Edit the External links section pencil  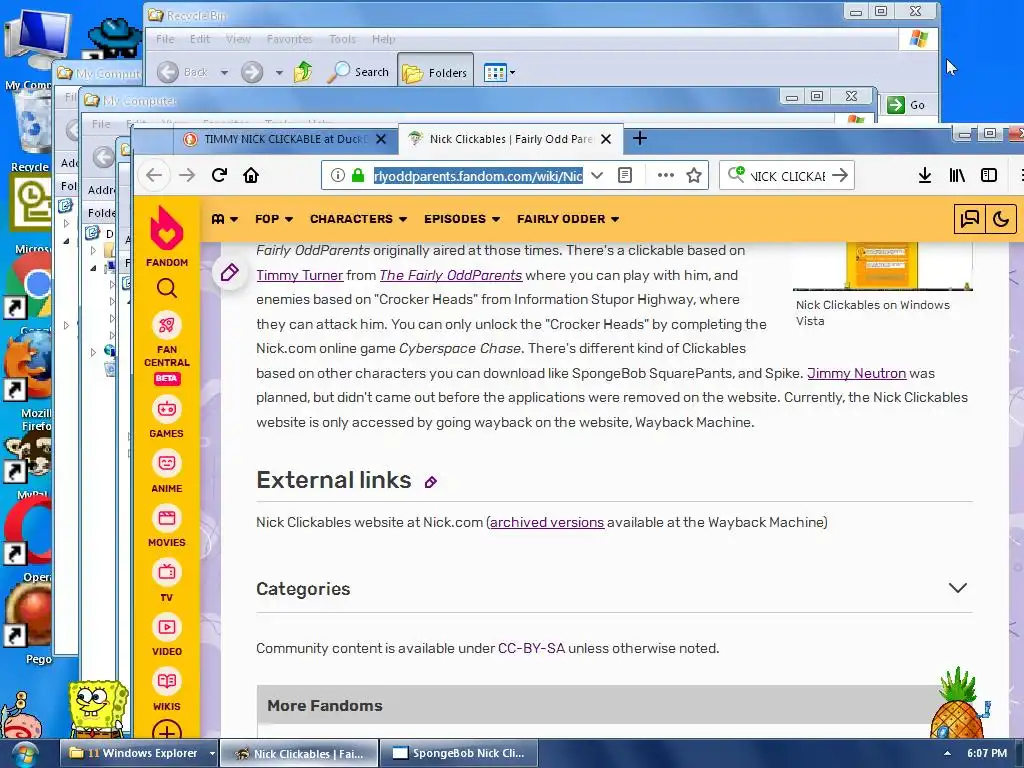[430, 482]
